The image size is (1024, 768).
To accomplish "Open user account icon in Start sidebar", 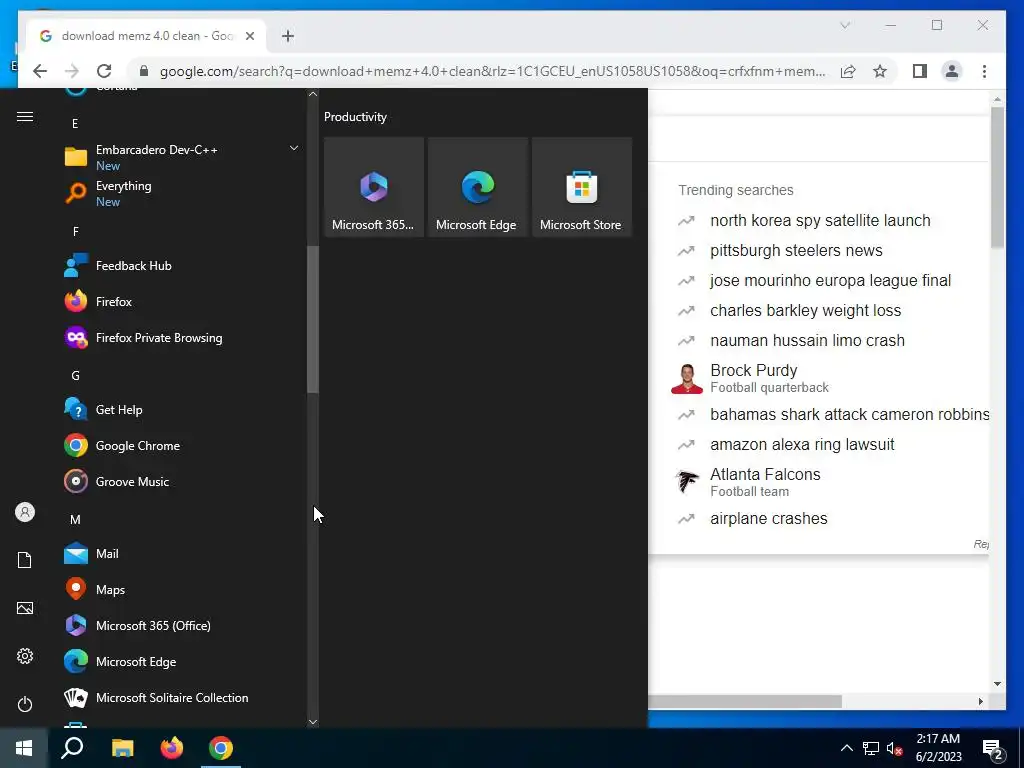I will click(x=25, y=512).
